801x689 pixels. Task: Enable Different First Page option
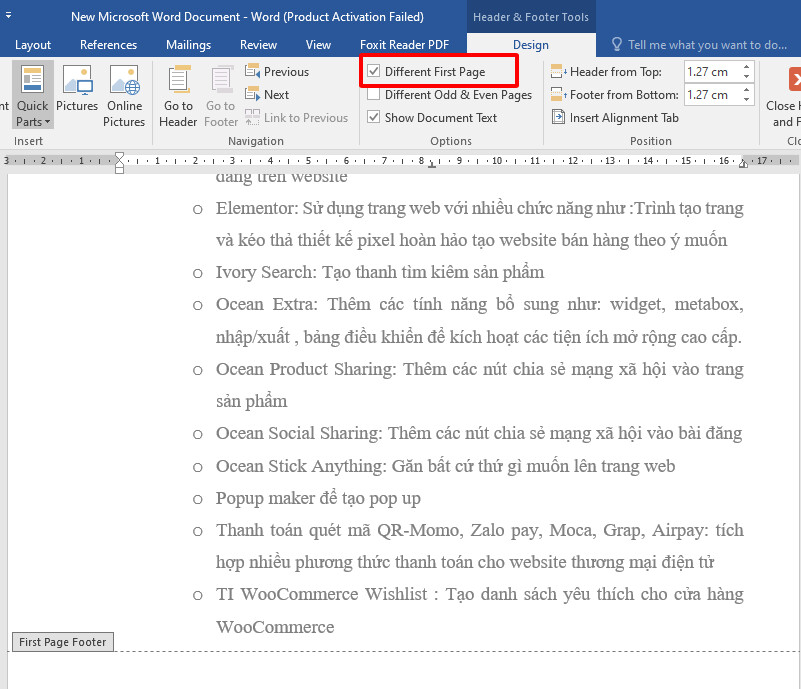375,71
